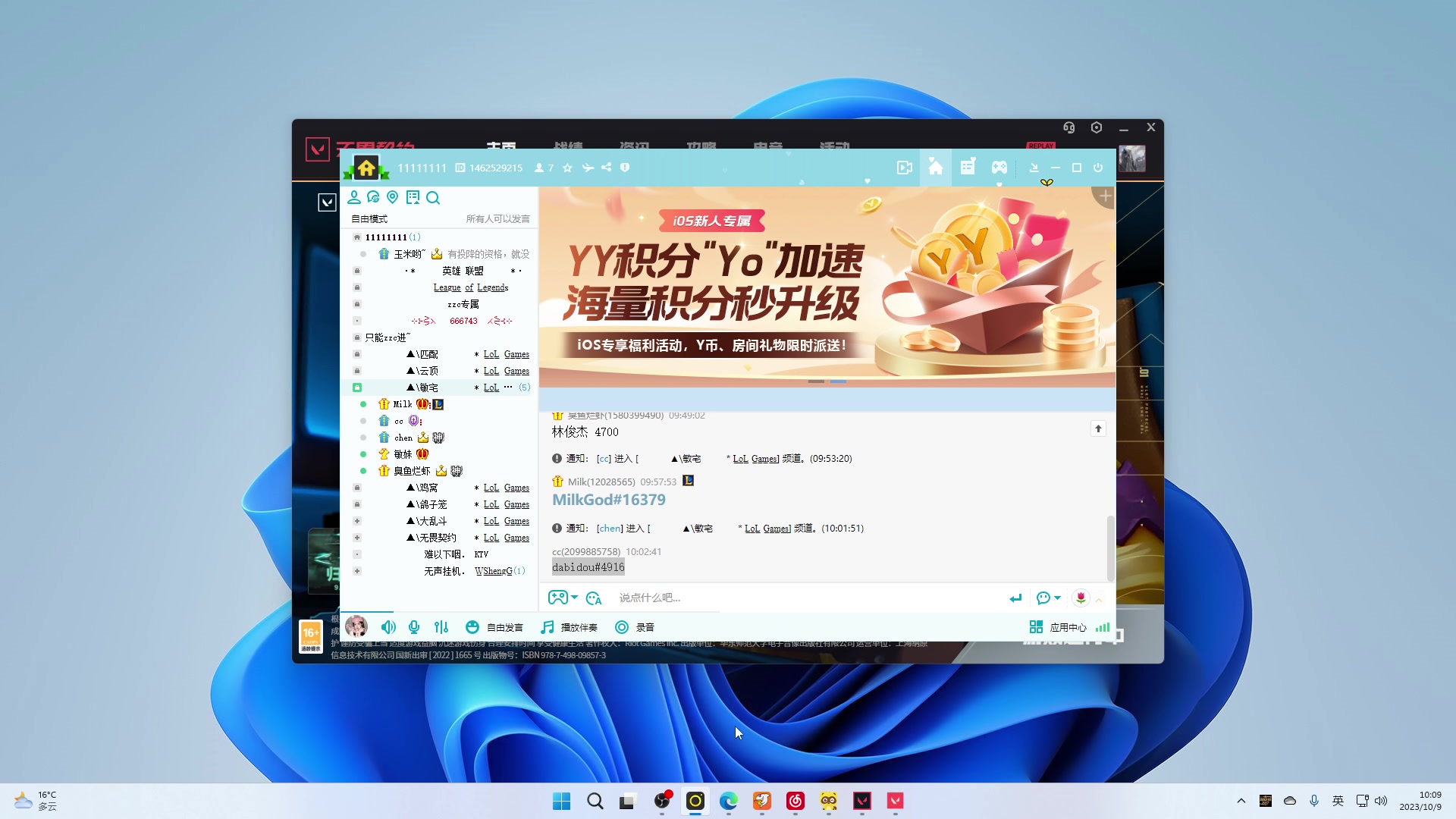Share the channel via share icon
The height and width of the screenshot is (819, 1456).
(607, 168)
